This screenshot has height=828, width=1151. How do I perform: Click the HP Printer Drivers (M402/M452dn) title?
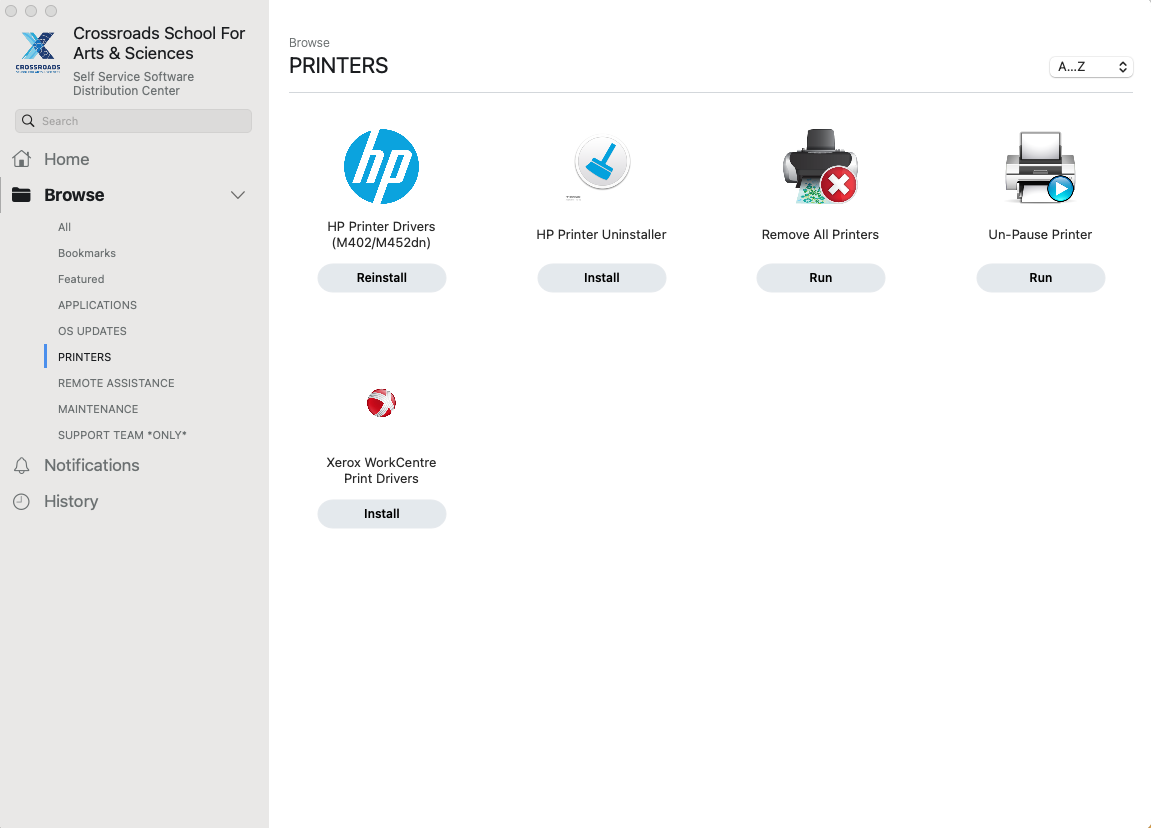coord(381,235)
